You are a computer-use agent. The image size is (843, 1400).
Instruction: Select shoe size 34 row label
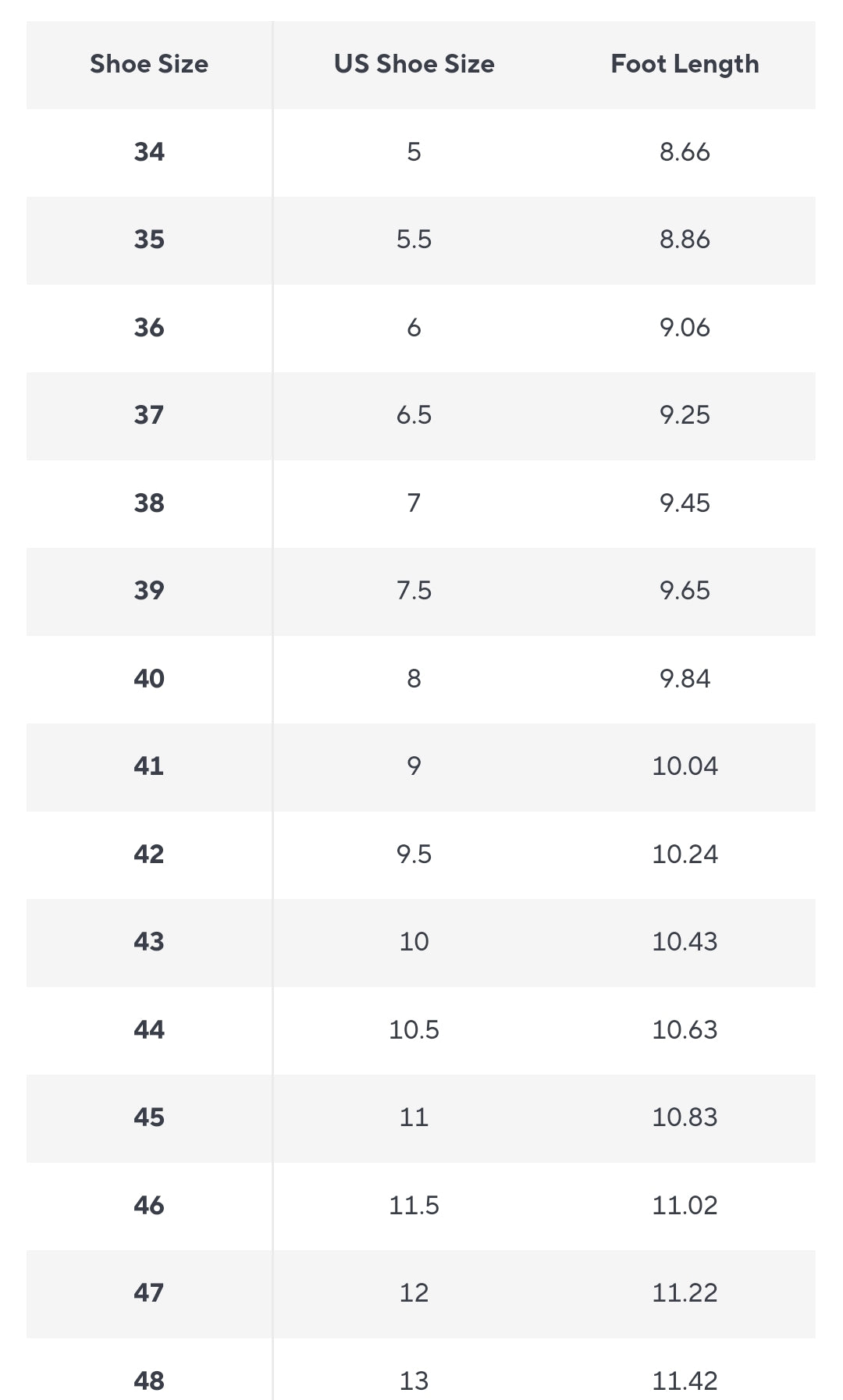149,151
